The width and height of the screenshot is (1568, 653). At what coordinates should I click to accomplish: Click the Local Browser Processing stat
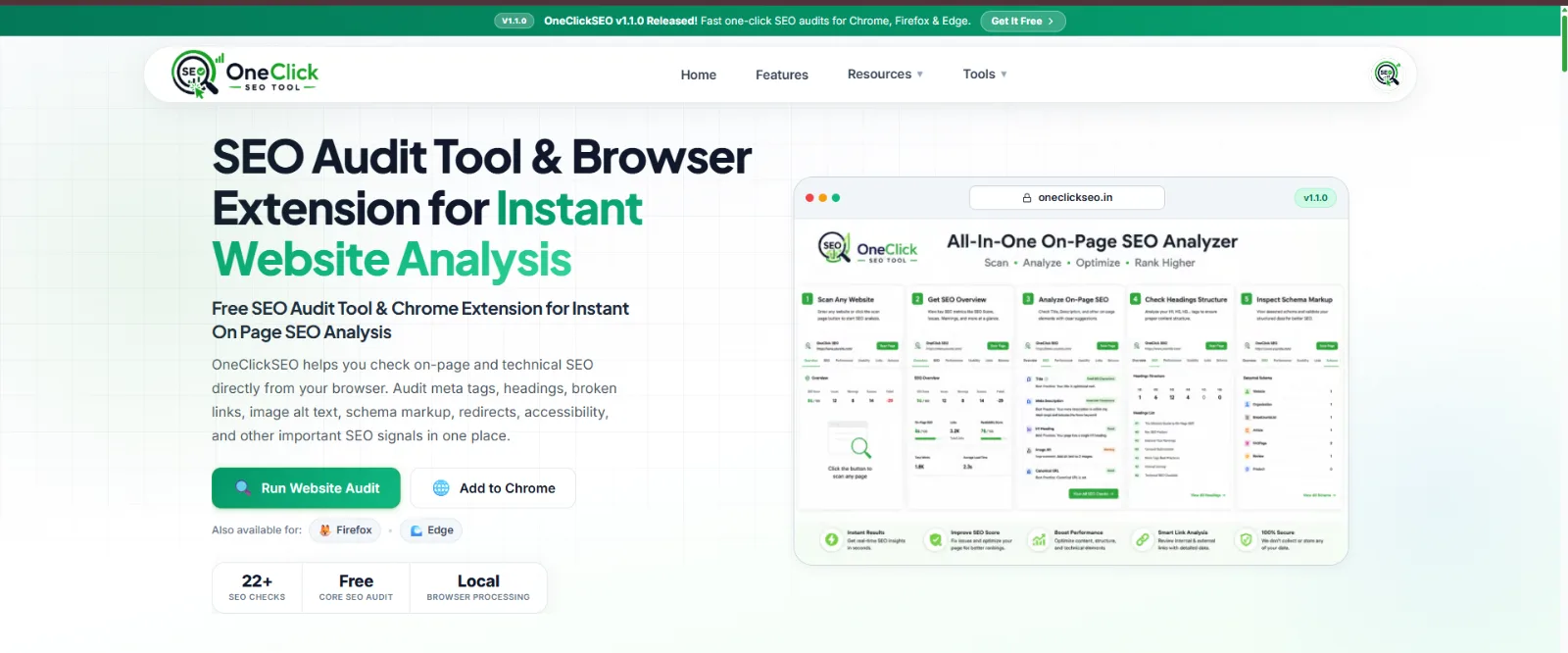478,587
